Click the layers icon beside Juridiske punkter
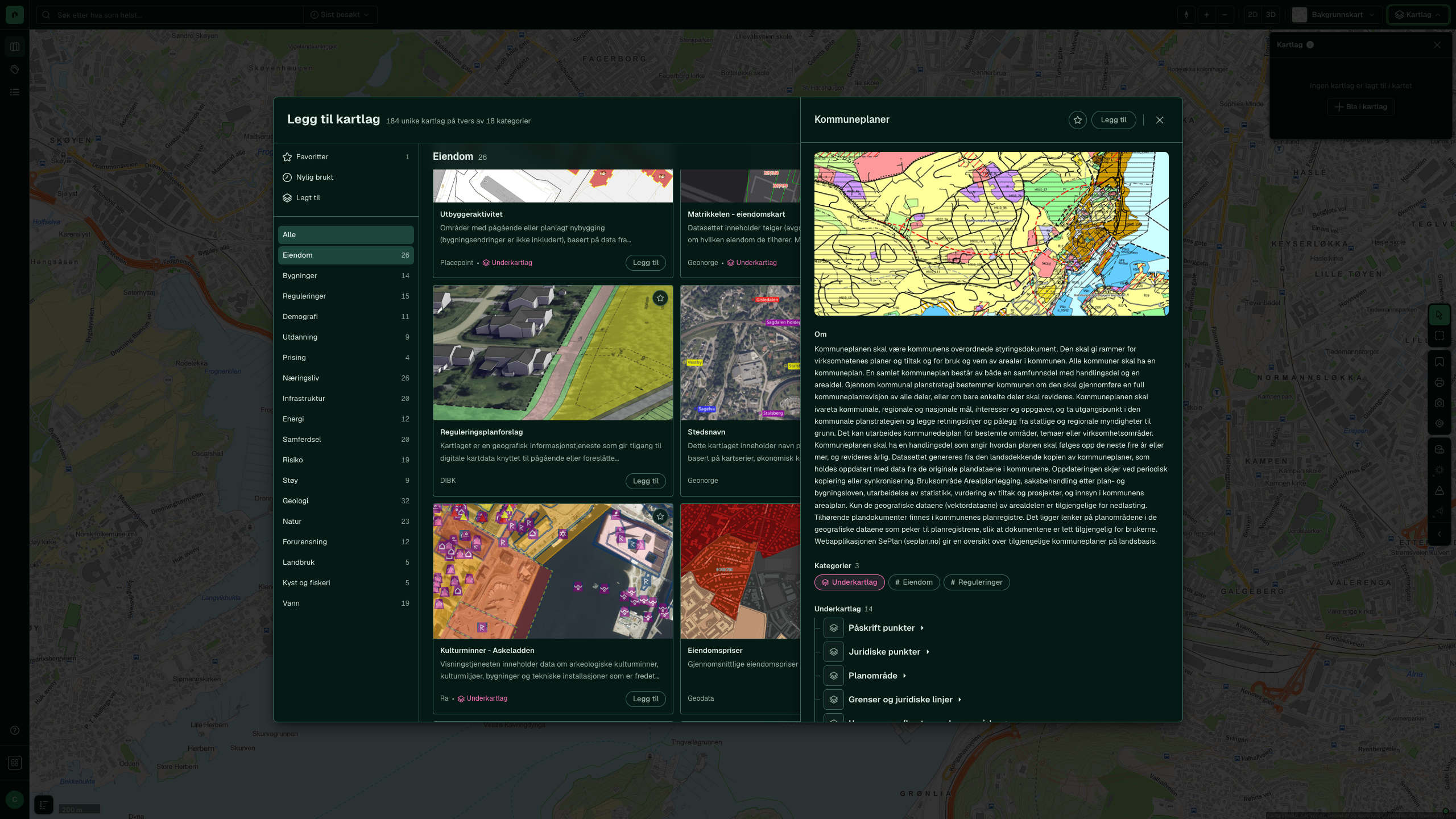 coord(834,652)
